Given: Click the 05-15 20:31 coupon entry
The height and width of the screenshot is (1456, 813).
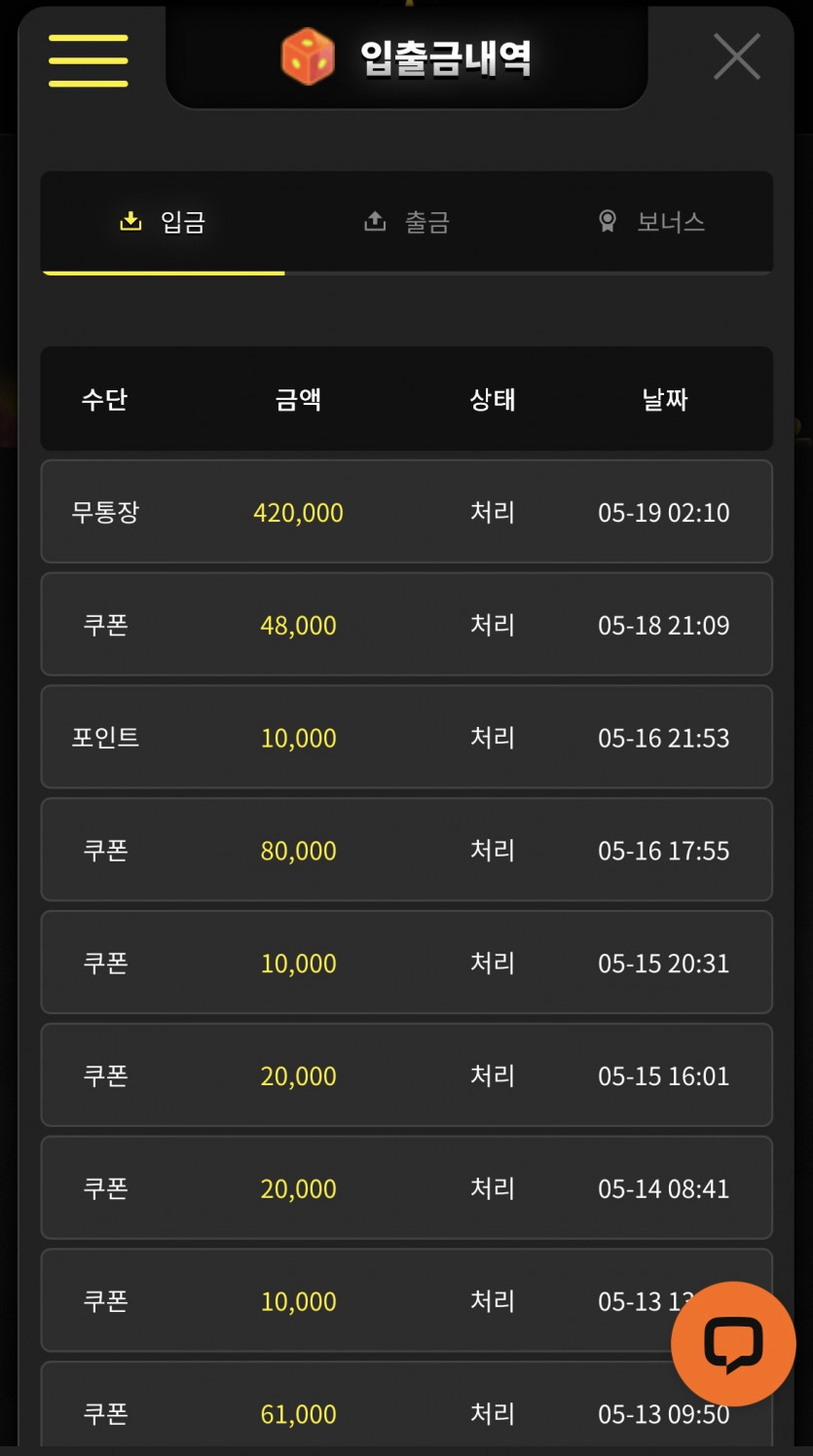Looking at the screenshot, I should coord(406,963).
